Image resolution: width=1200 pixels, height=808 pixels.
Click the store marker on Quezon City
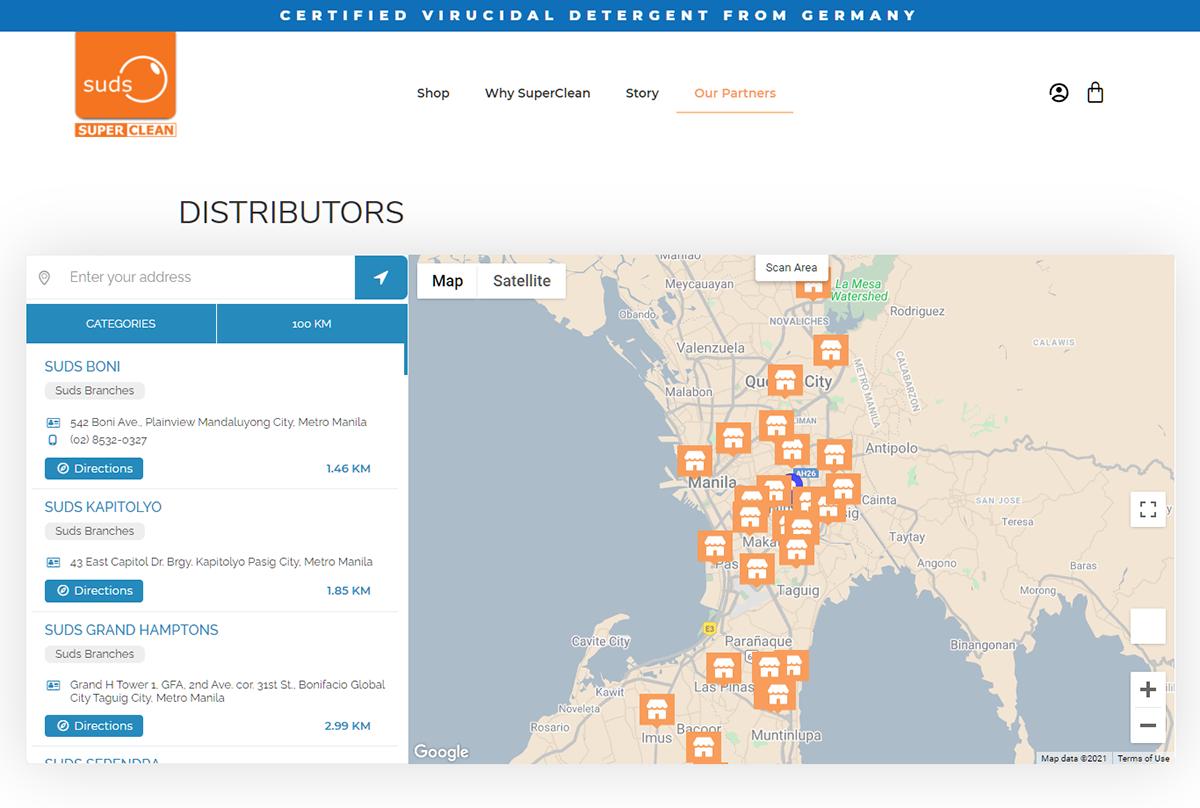[786, 380]
